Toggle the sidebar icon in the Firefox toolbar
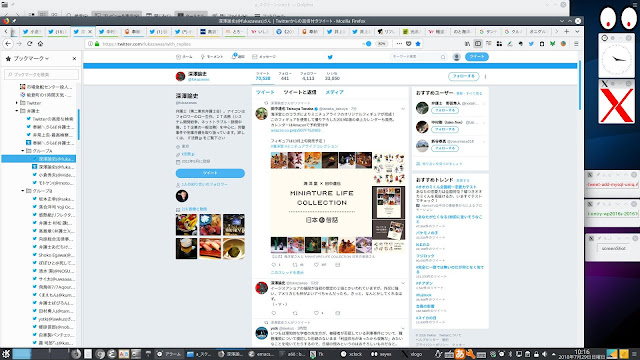640x360 pixels. [478, 44]
